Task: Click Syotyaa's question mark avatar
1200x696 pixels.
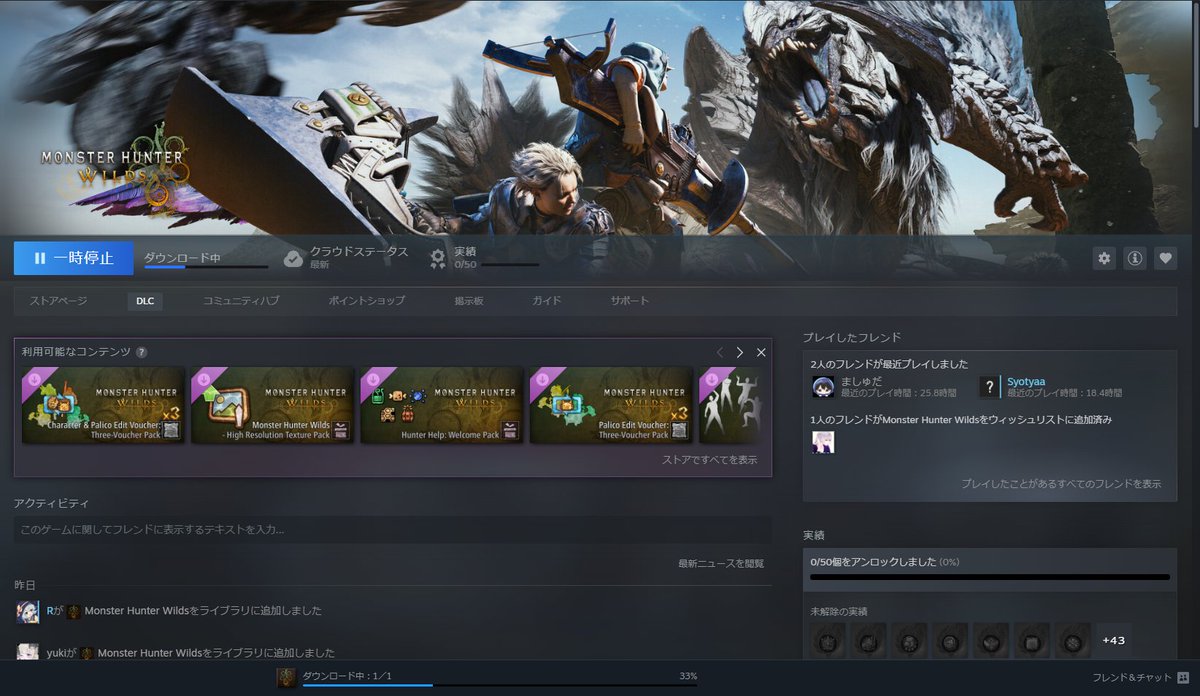Action: click(x=990, y=387)
